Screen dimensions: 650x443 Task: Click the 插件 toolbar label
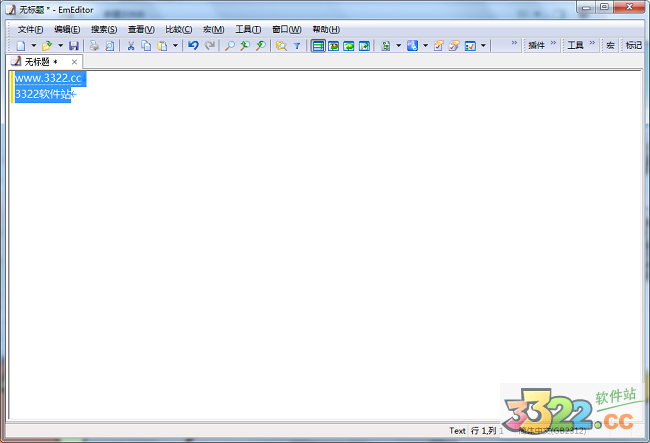tap(536, 45)
